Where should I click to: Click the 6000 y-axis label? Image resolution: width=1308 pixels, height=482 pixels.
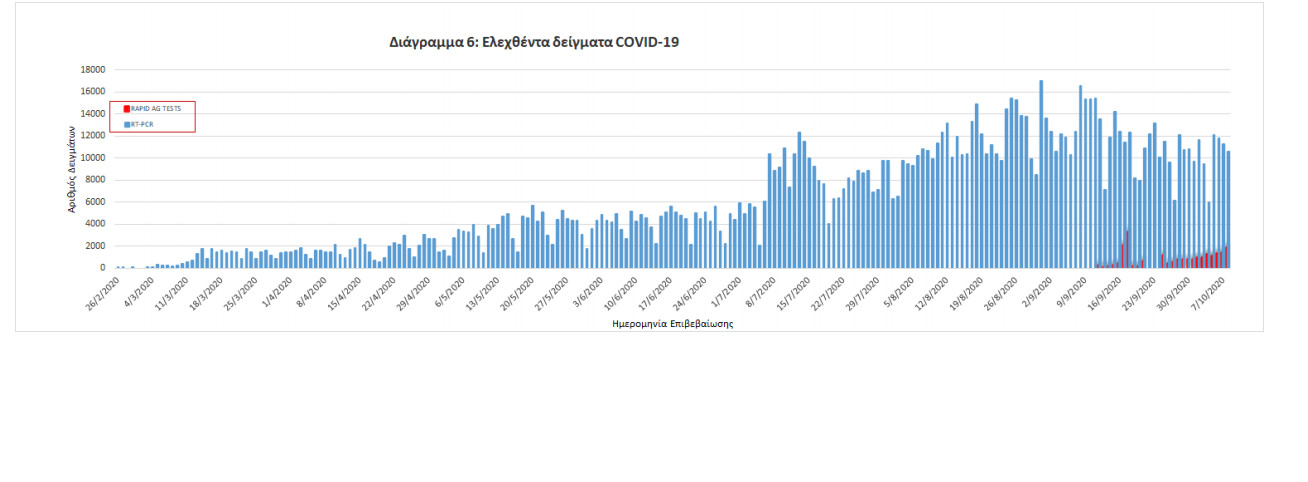pyautogui.click(x=97, y=202)
